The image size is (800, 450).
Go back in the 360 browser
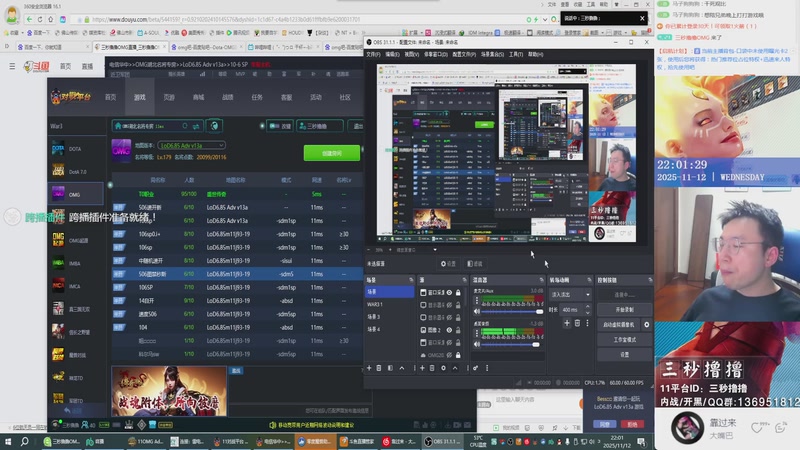(29, 19)
